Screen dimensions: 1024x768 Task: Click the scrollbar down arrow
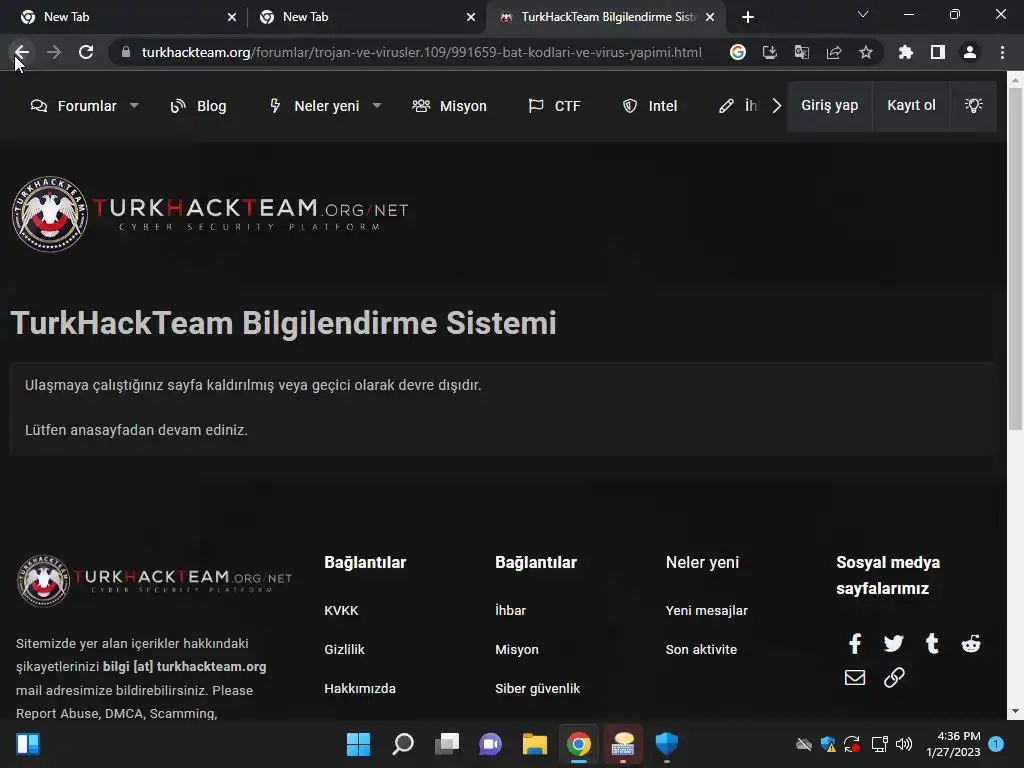(1015, 711)
